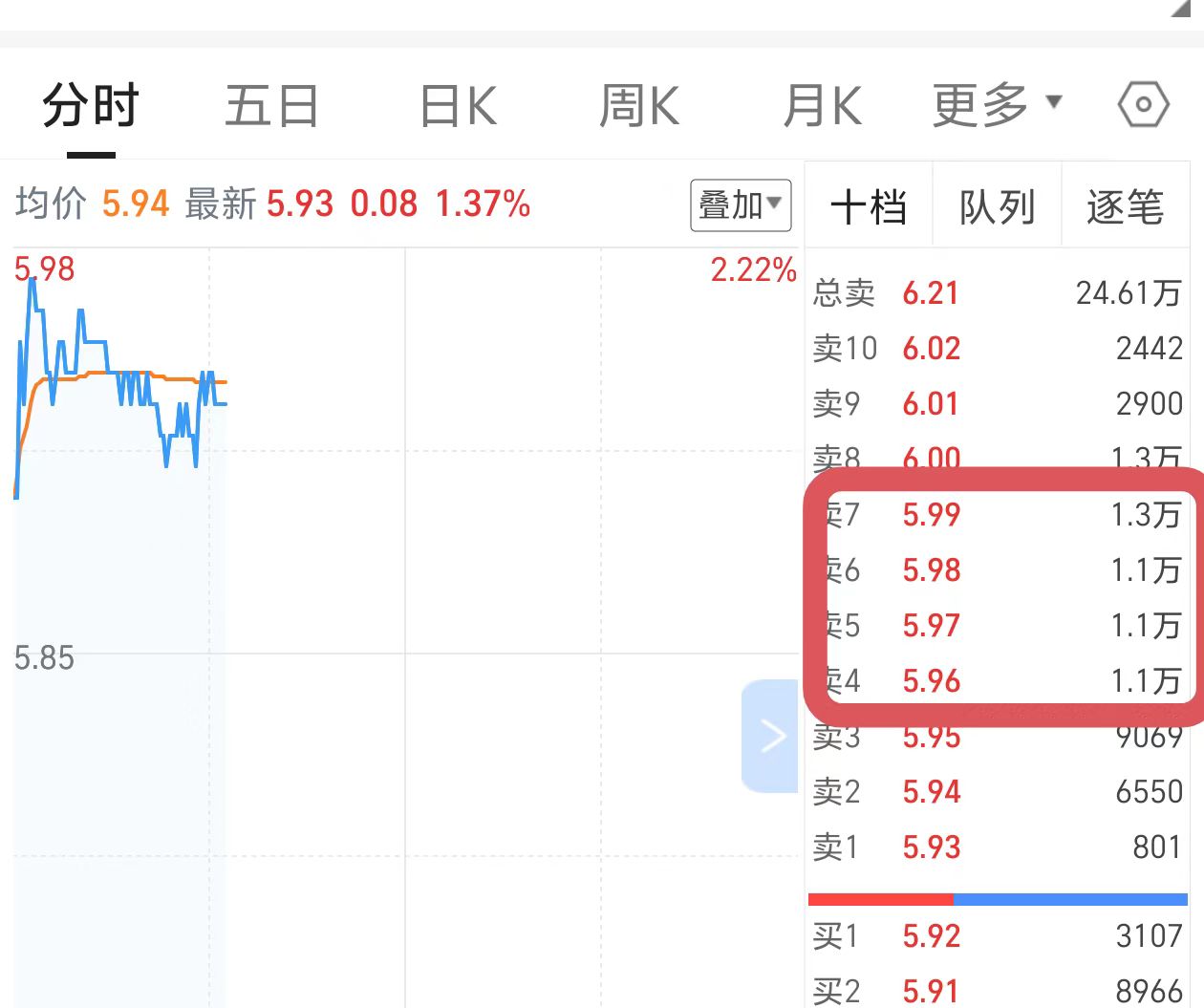The height and width of the screenshot is (1008, 1204).
Task: Open the 叠加 overlay dropdown
Action: coord(741,204)
